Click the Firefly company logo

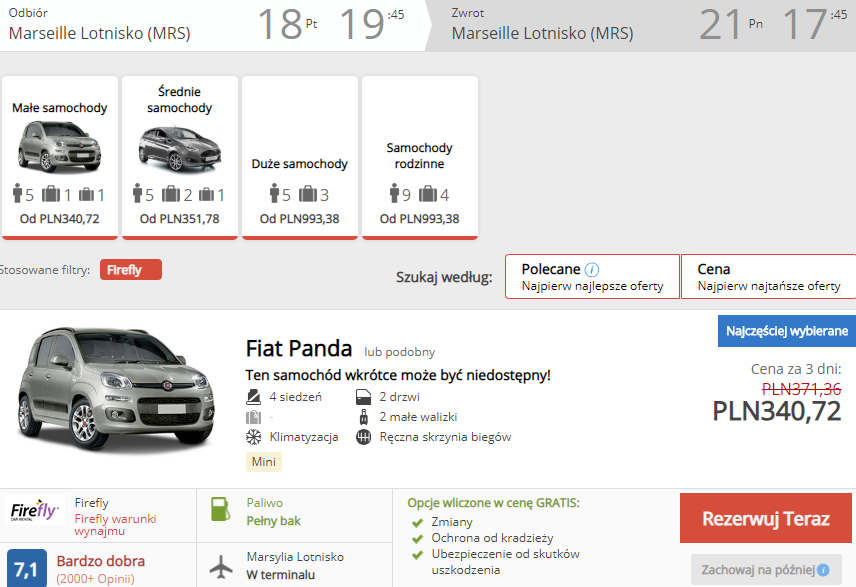point(34,511)
